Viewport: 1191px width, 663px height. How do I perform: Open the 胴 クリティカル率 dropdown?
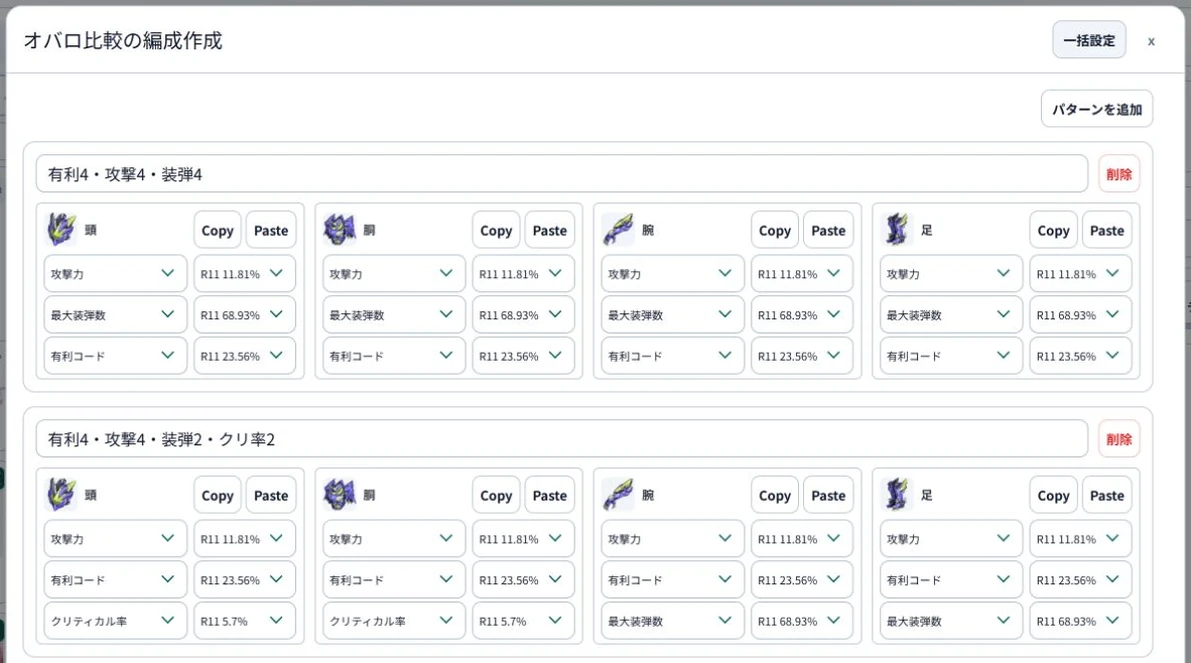393,621
